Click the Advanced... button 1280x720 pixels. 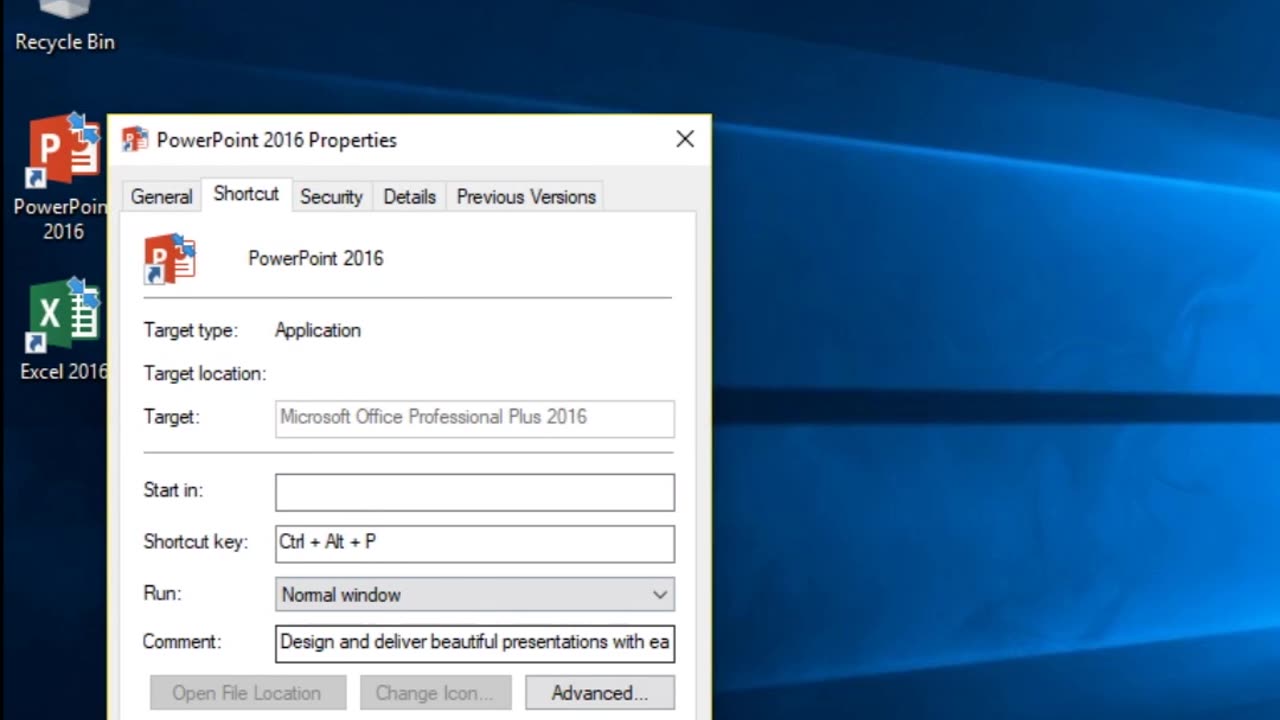pyautogui.click(x=600, y=693)
